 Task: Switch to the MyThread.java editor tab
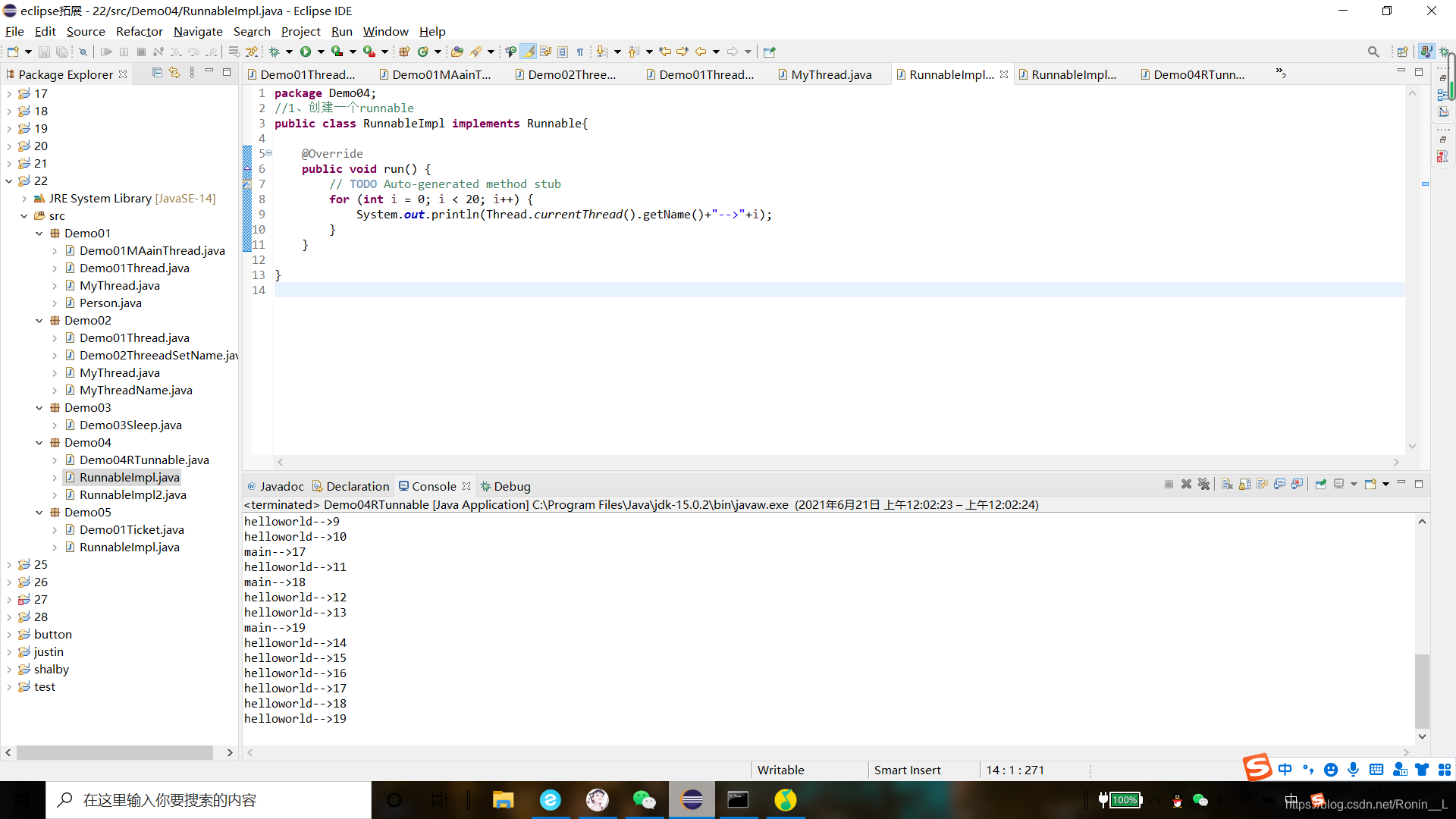pos(830,74)
